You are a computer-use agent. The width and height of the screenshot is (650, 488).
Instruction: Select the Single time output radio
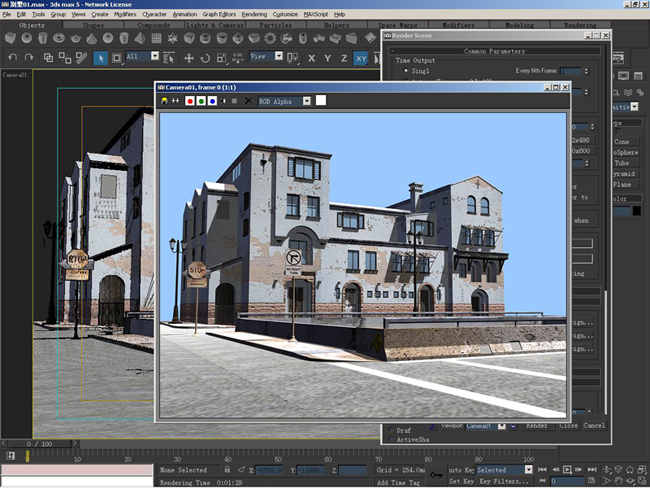[x=406, y=70]
